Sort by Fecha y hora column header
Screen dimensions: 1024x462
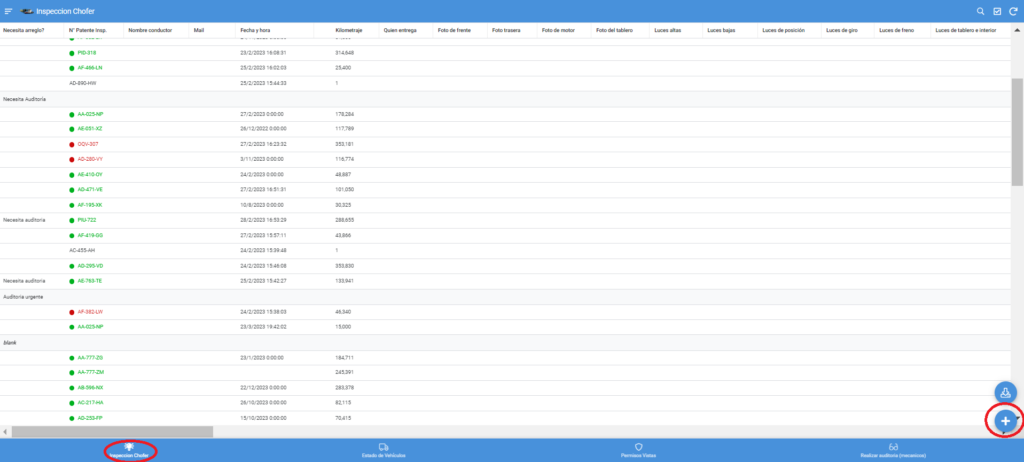coord(257,30)
